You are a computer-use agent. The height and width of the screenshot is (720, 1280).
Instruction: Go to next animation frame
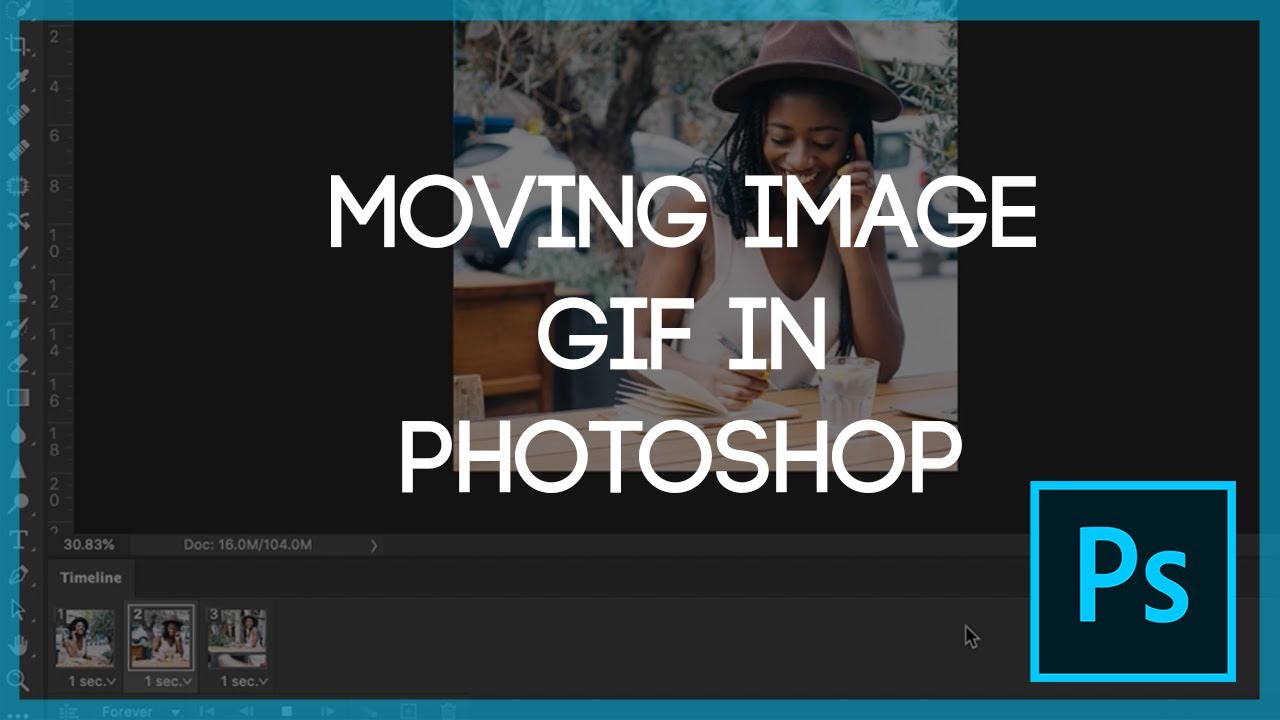[327, 711]
